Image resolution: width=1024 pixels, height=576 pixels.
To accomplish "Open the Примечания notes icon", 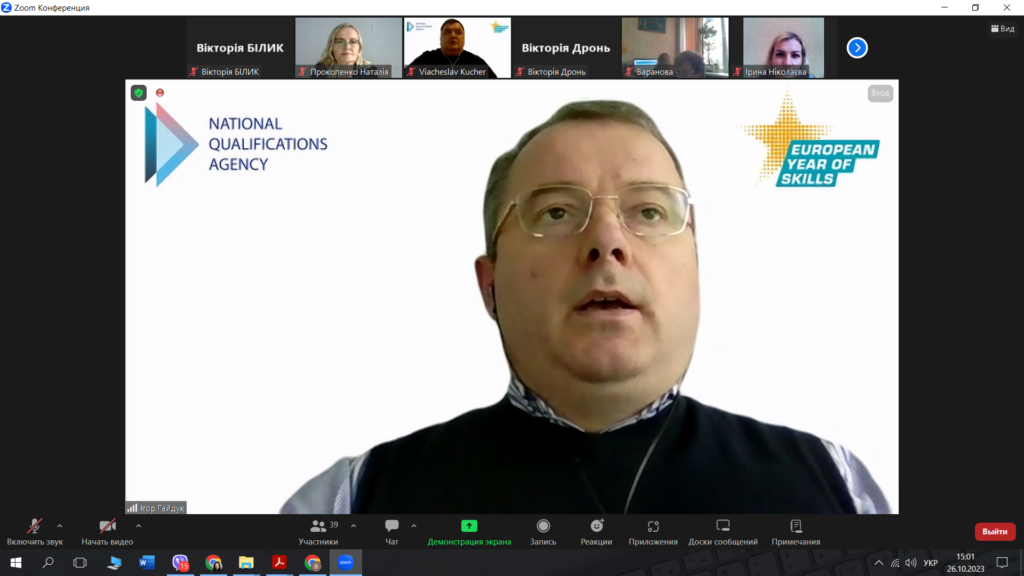I will [796, 527].
